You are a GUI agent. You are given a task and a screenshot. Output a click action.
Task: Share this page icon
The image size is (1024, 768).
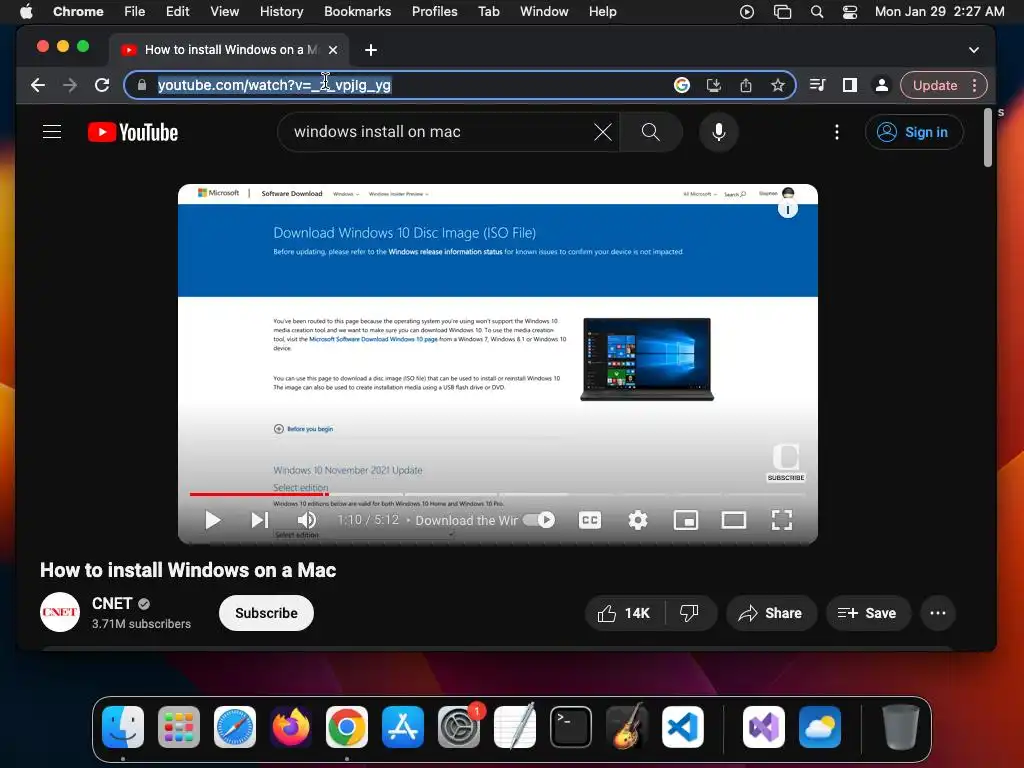746,85
